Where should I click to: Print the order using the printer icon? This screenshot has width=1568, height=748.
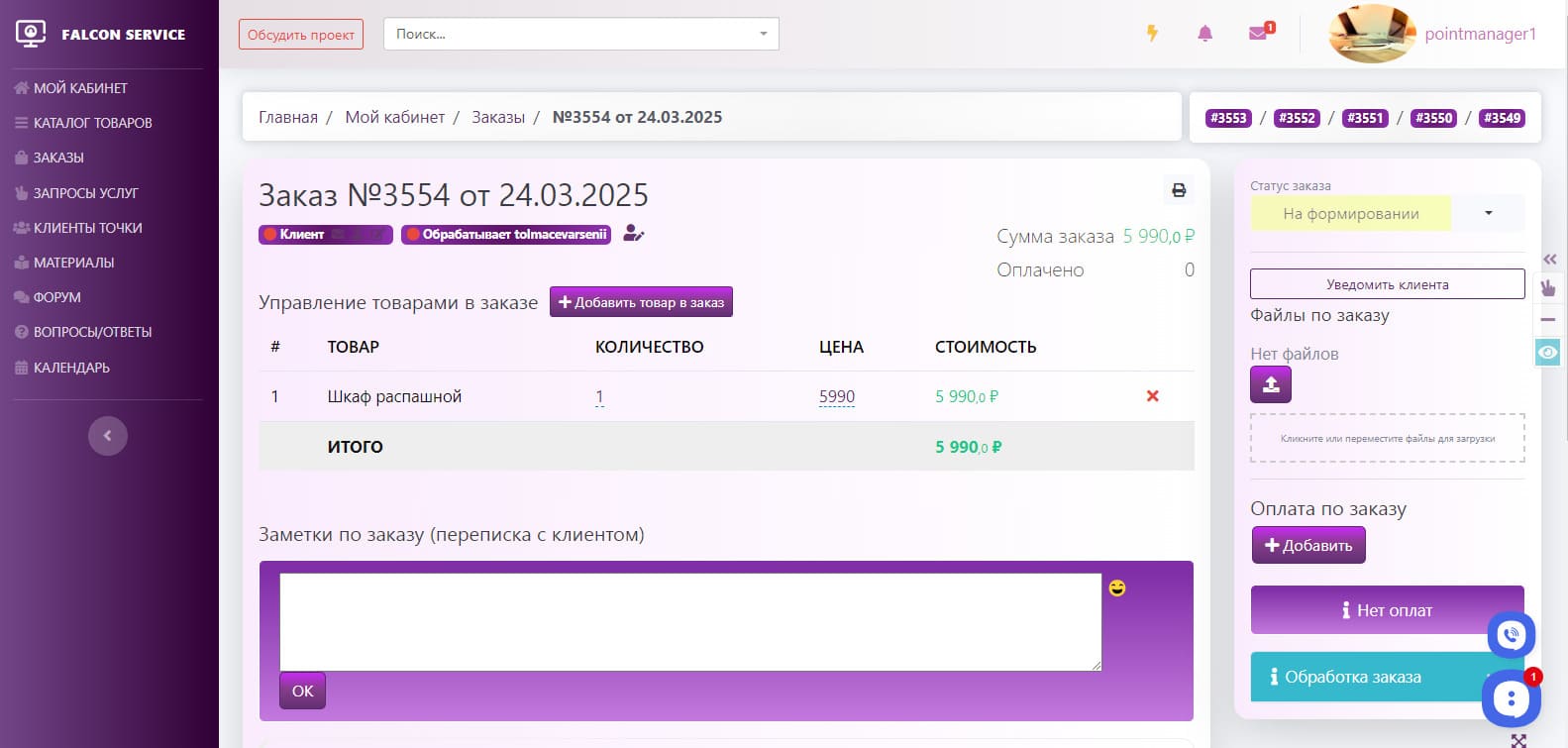click(x=1179, y=190)
